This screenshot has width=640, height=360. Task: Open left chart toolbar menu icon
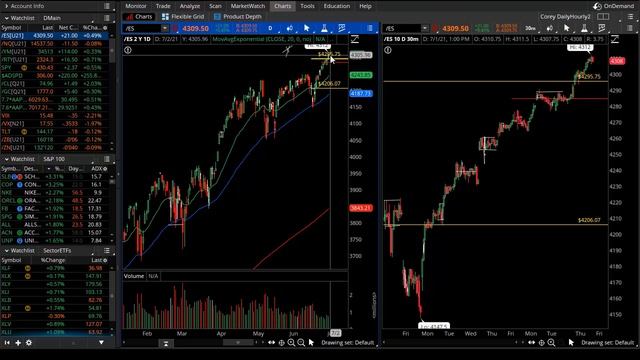369,28
